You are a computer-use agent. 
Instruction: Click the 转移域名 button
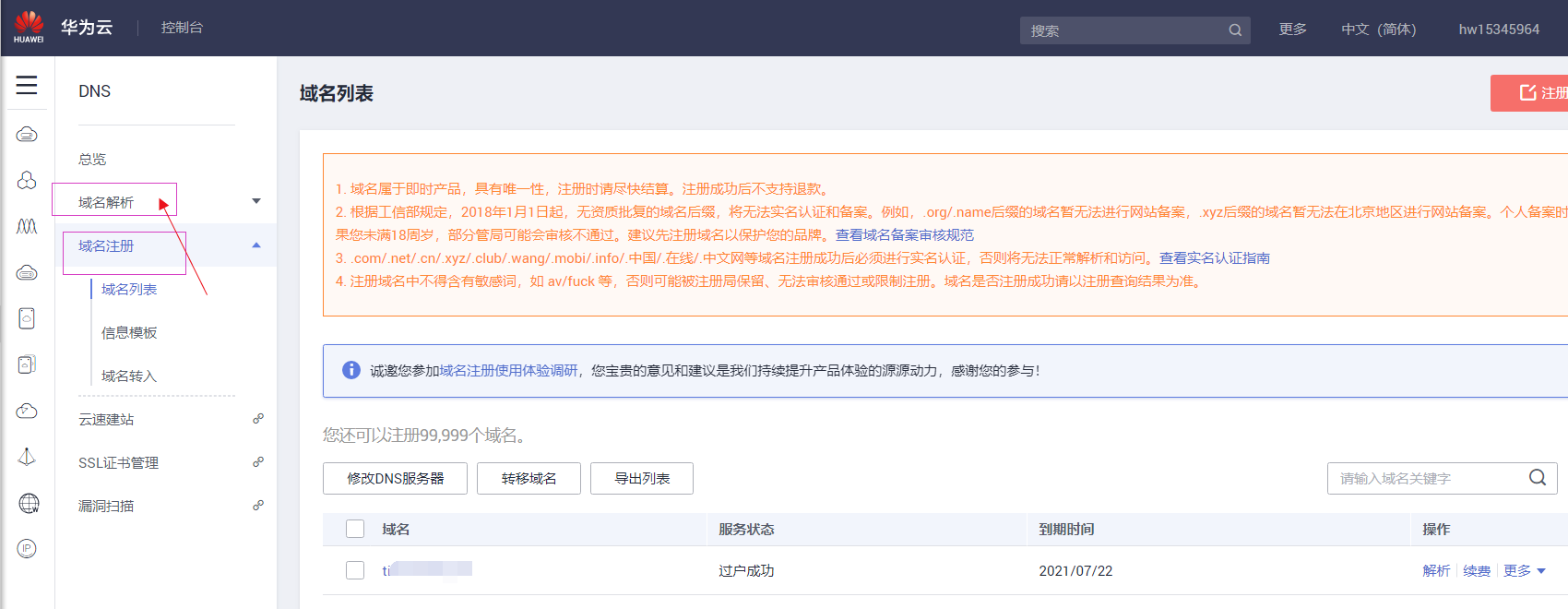coord(529,478)
